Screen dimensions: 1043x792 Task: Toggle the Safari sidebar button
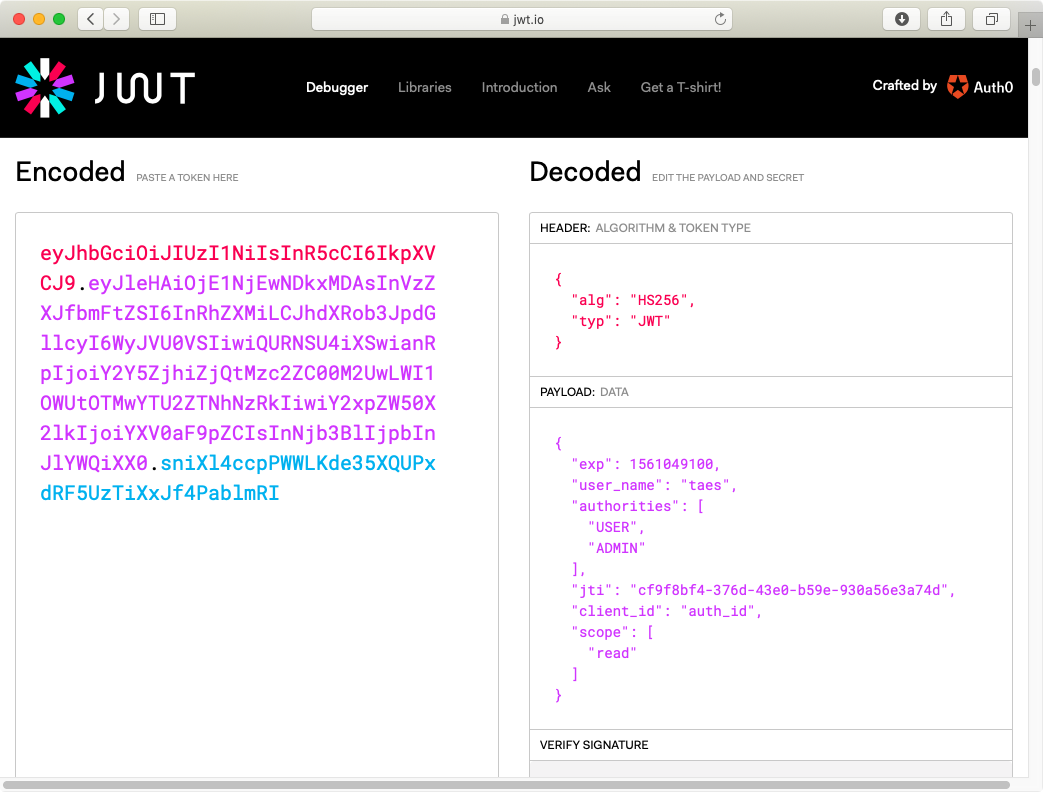[x=158, y=19]
